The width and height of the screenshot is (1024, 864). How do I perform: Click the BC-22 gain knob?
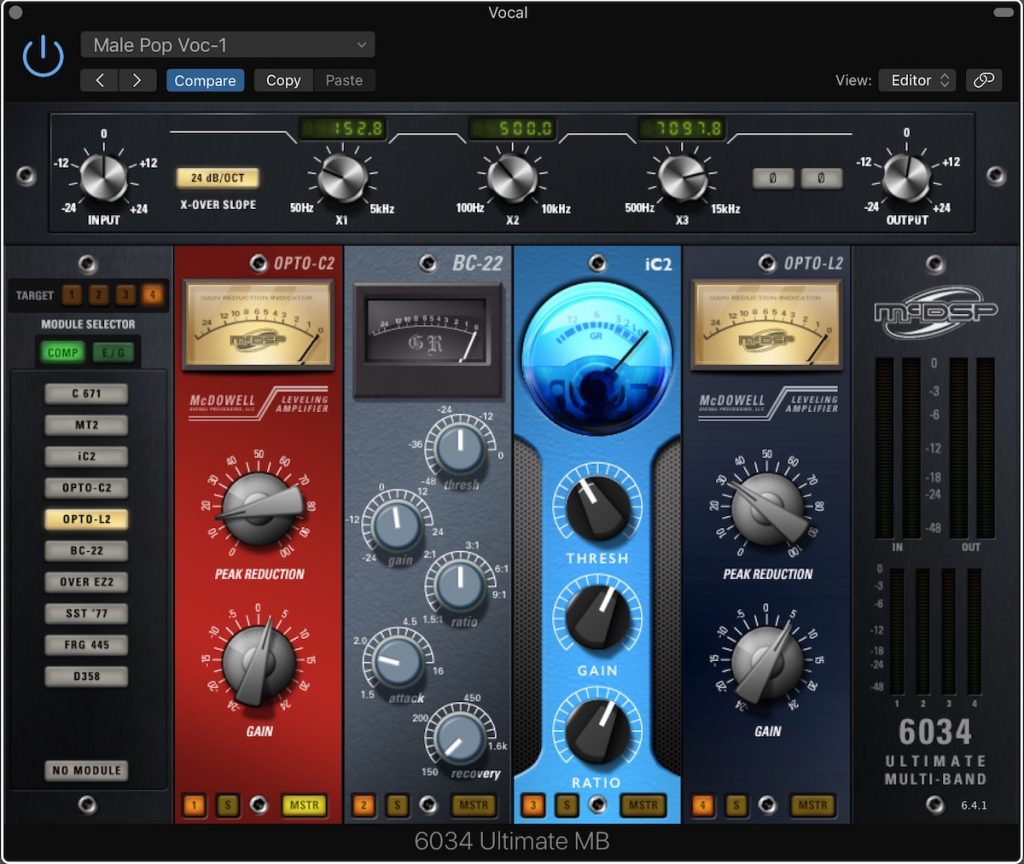point(396,524)
